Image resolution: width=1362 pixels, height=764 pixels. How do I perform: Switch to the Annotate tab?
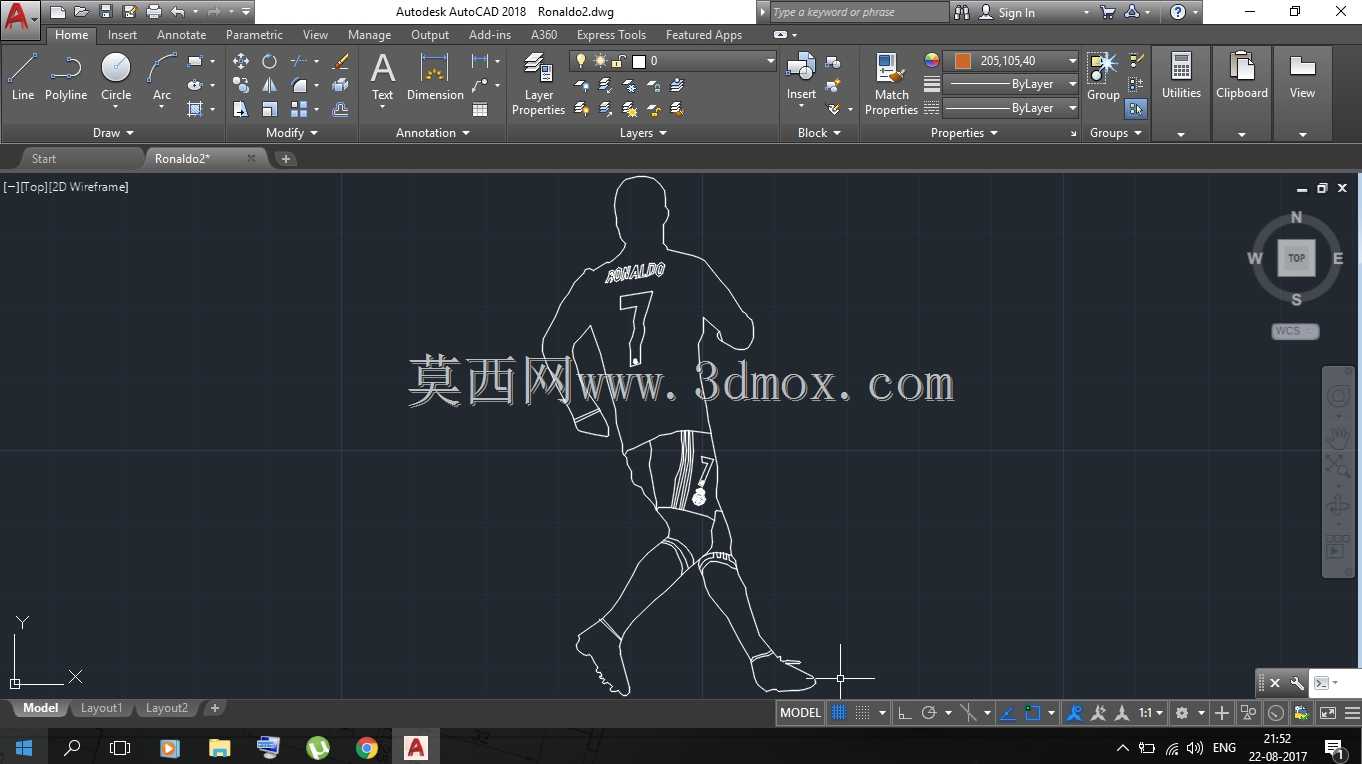181,35
